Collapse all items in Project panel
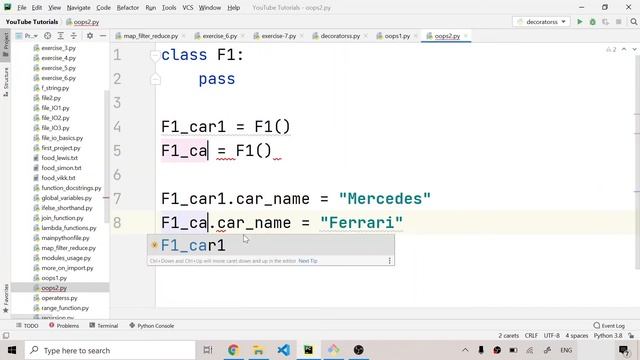This screenshot has height=360, width=640. (x=74, y=36)
